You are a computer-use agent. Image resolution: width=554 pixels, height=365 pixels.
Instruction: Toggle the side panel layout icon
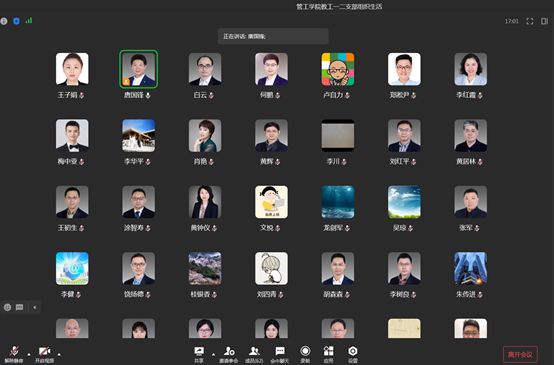tap(544, 21)
